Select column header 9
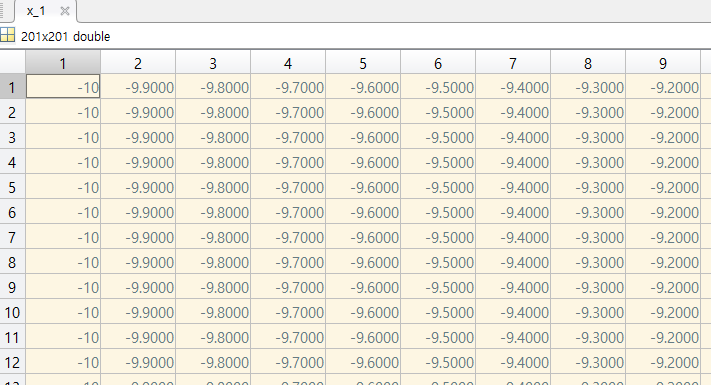This screenshot has height=385, width=711. pyautogui.click(x=663, y=63)
